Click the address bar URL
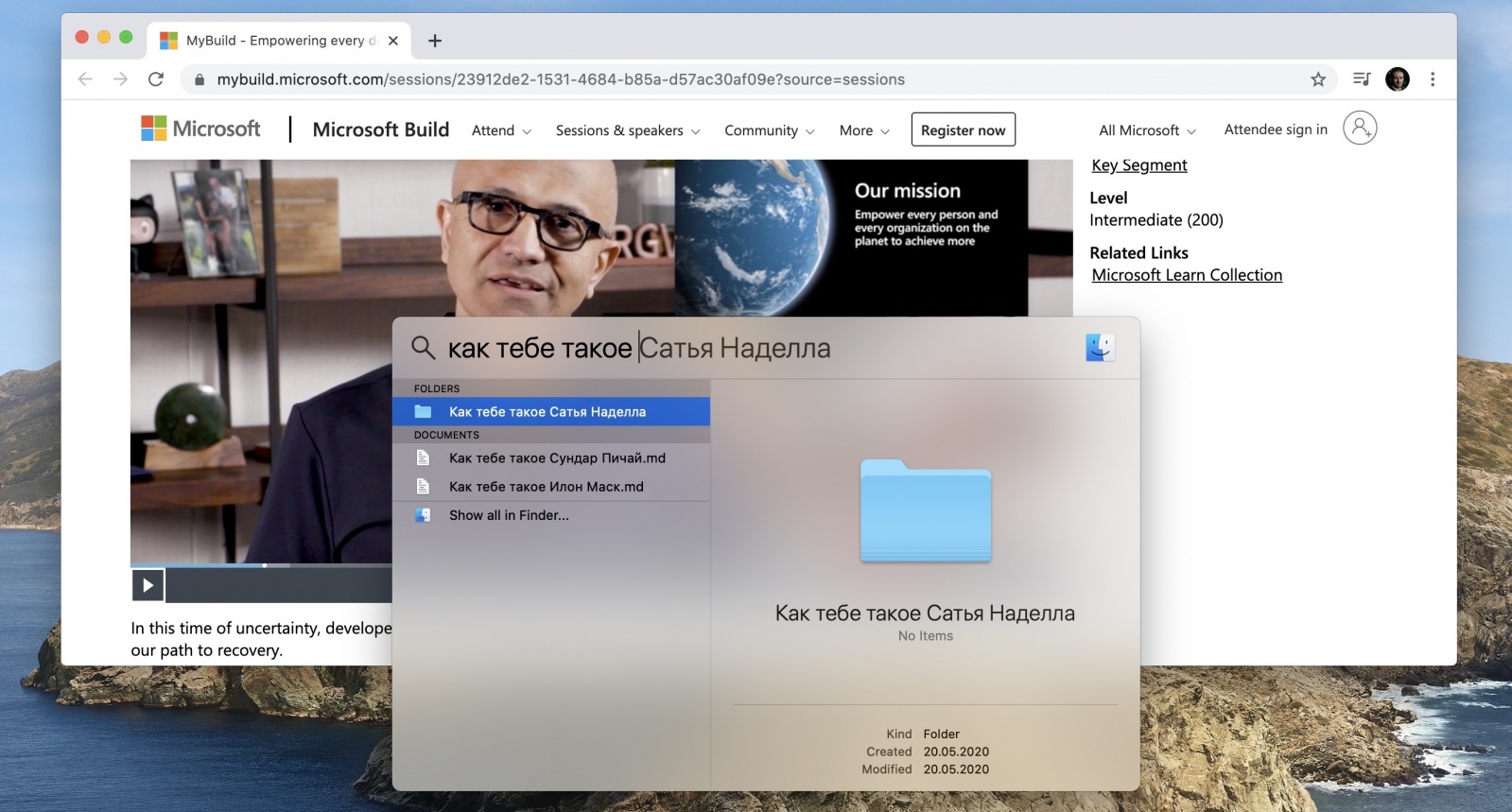Viewport: 1512px width, 812px height. click(561, 79)
